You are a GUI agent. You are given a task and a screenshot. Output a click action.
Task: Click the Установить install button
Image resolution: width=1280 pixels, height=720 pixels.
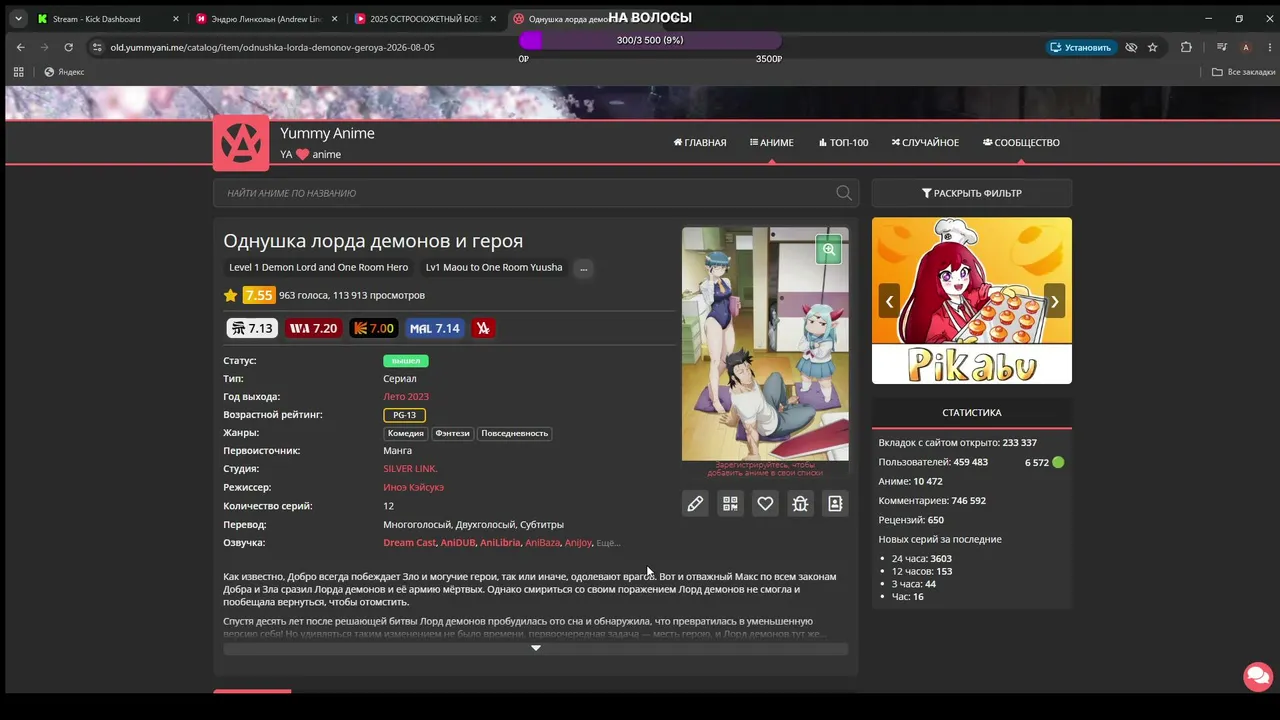point(1081,47)
